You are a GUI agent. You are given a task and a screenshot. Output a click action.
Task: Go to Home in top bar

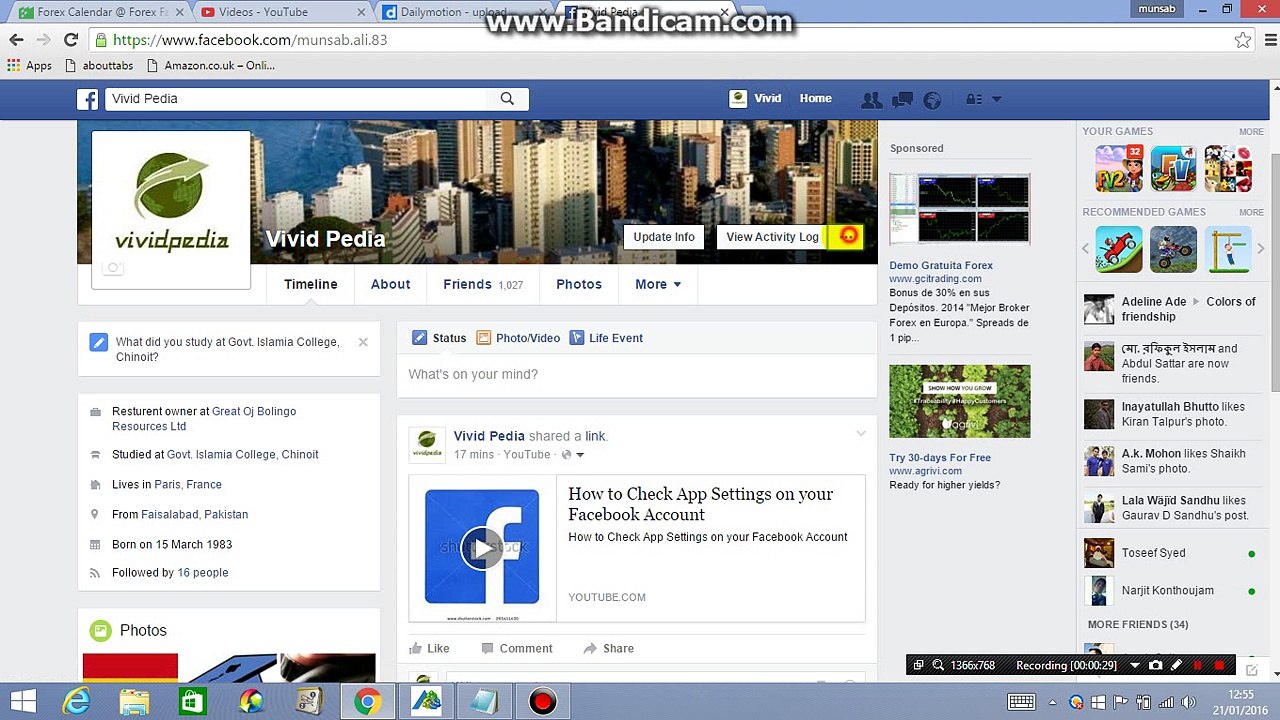[815, 98]
